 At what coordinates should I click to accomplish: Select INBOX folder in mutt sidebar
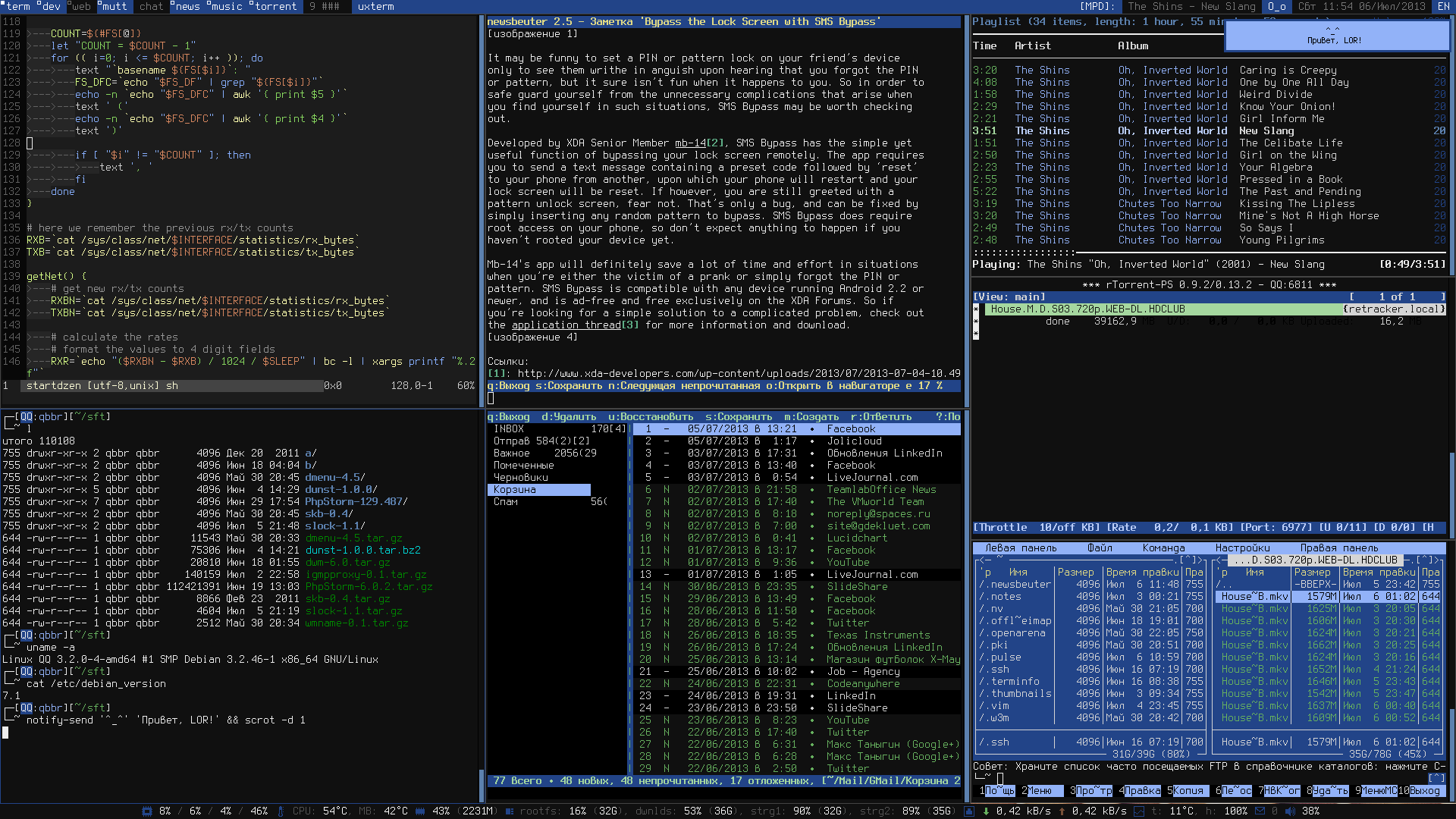557,428
